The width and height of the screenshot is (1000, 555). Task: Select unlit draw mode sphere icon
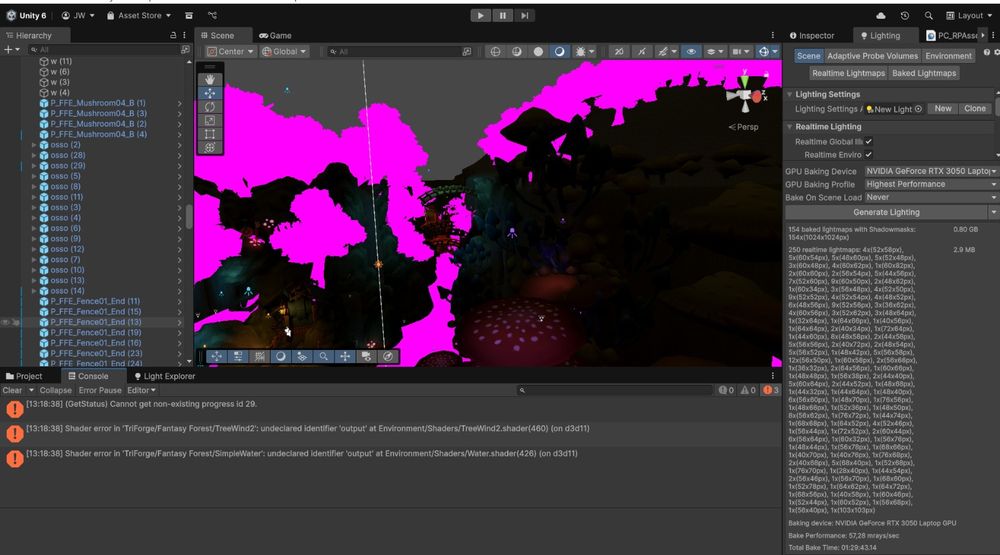[x=538, y=52]
